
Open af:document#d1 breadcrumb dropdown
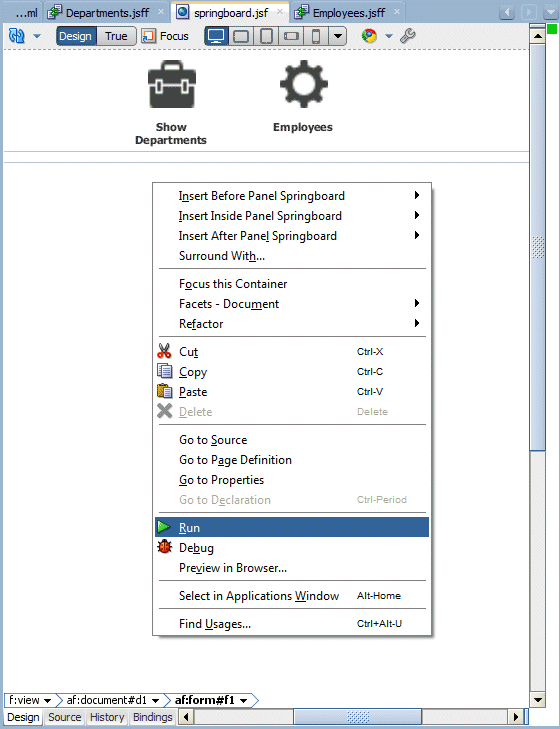pyautogui.click(x=155, y=700)
